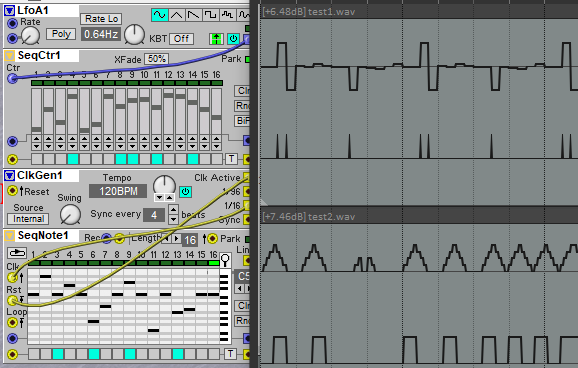578x368 pixels.
Task: Click the piano keyboard strip in SeqNote1
Action: 224,307
